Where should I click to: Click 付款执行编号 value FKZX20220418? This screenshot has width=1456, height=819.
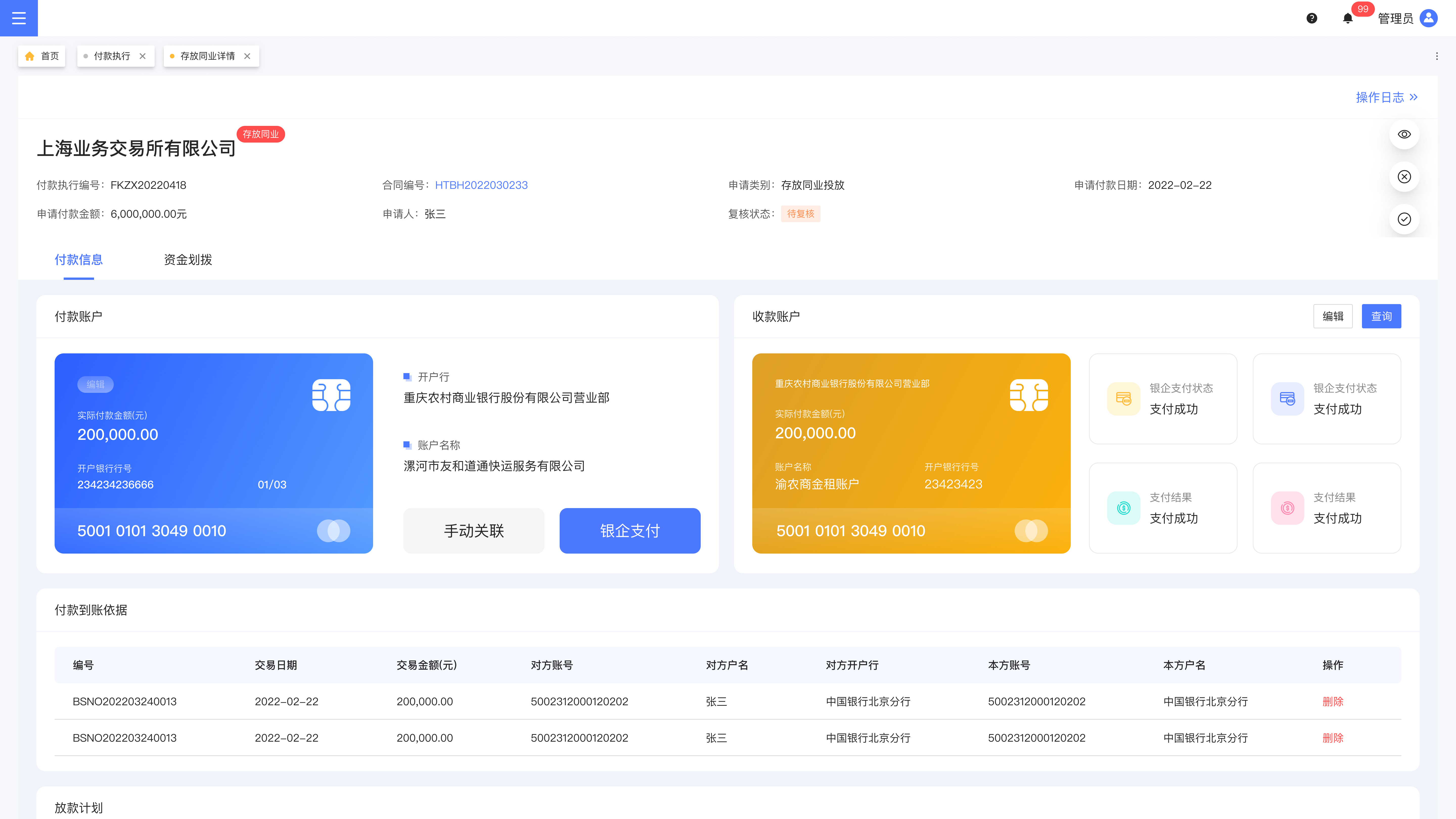coord(148,185)
